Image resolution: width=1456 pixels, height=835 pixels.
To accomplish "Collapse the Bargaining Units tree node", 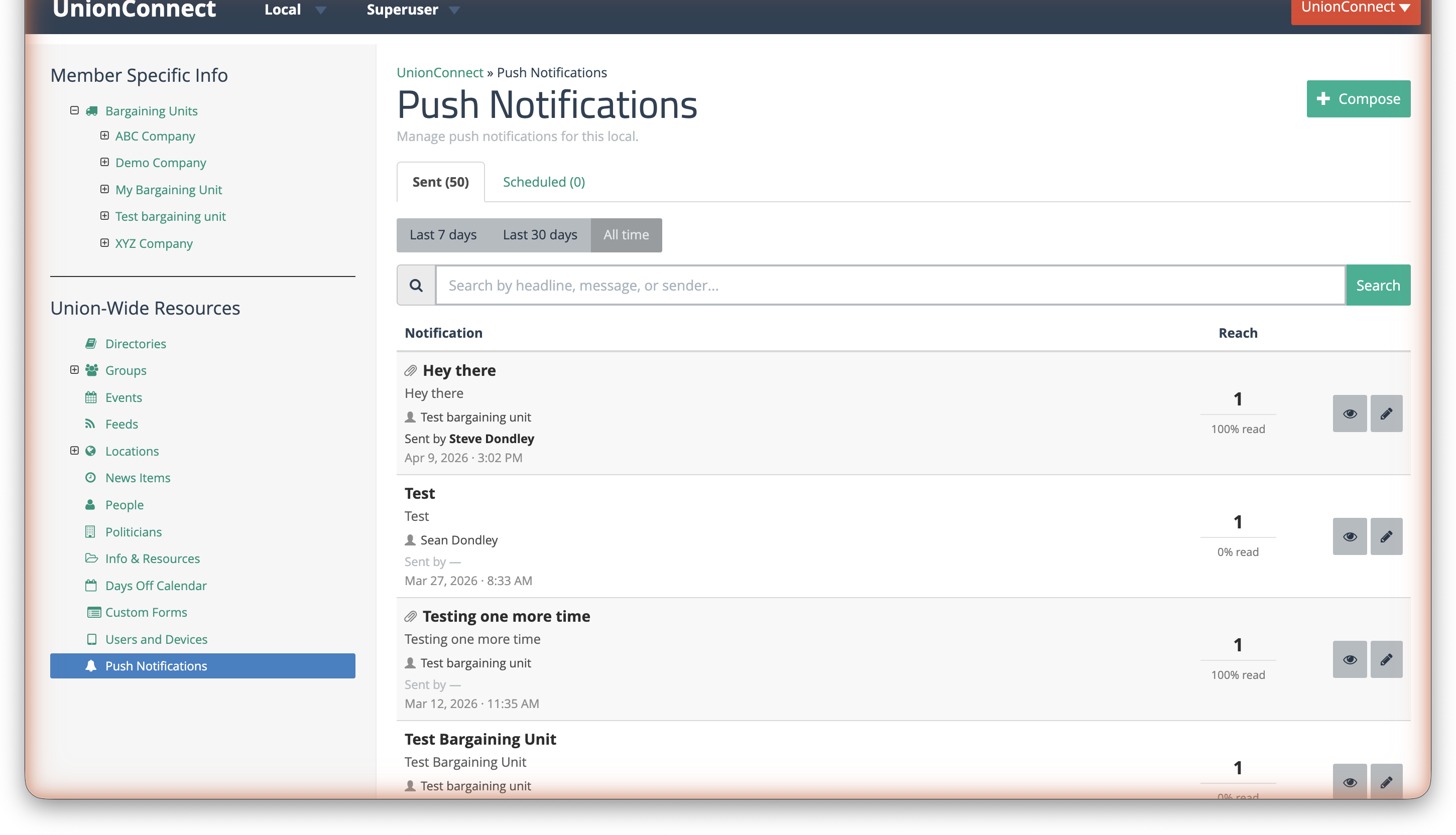I will click(75, 110).
